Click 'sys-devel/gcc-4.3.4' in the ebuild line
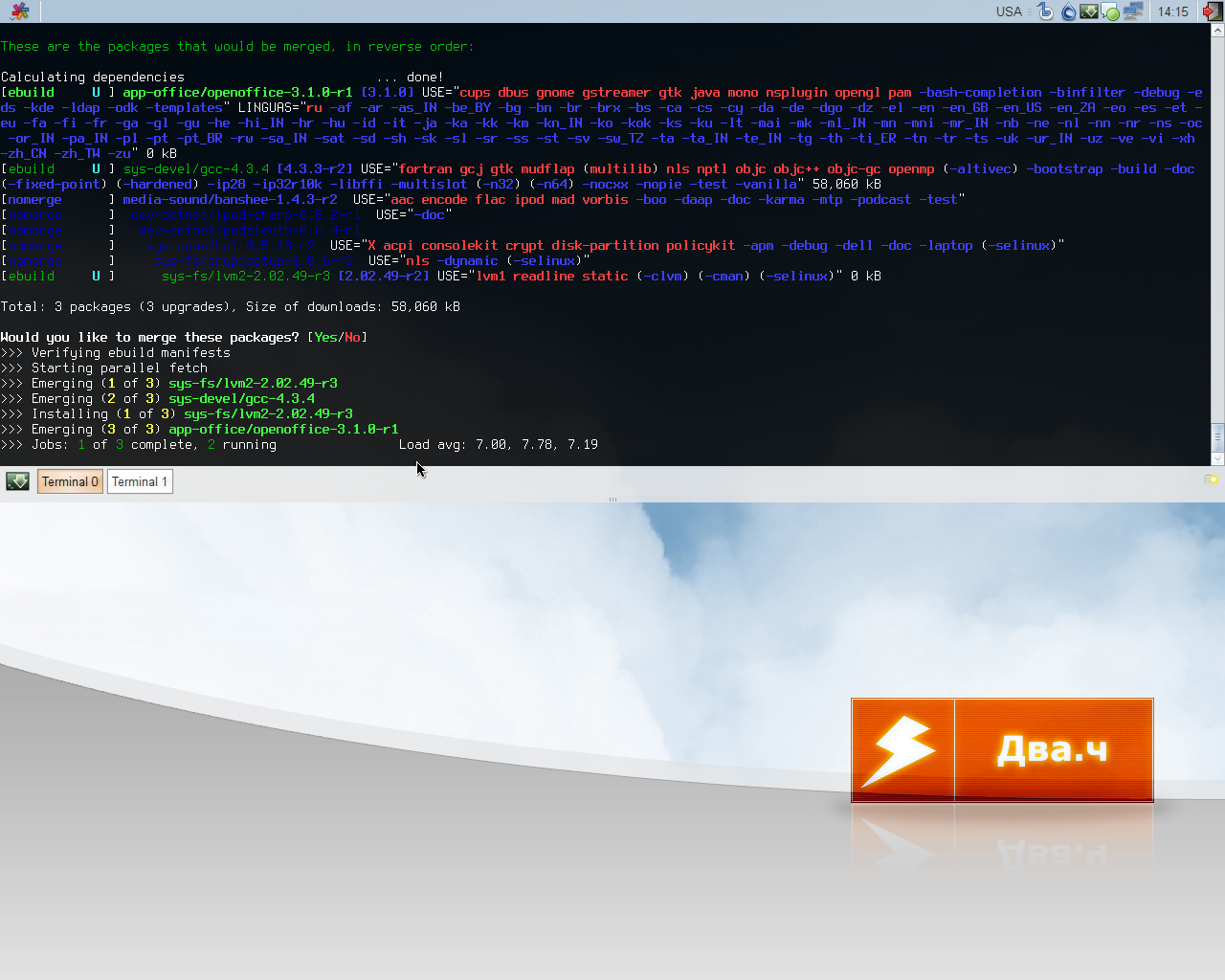 click(195, 168)
